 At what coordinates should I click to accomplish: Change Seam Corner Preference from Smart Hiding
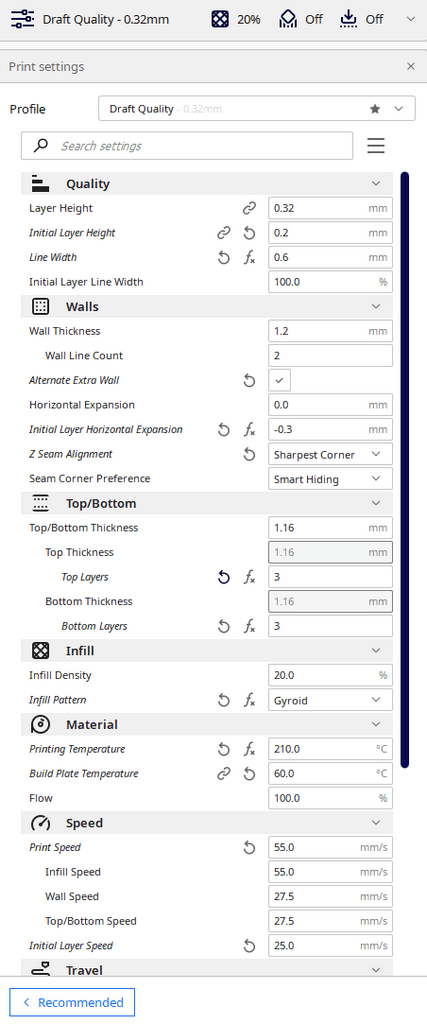(330, 479)
